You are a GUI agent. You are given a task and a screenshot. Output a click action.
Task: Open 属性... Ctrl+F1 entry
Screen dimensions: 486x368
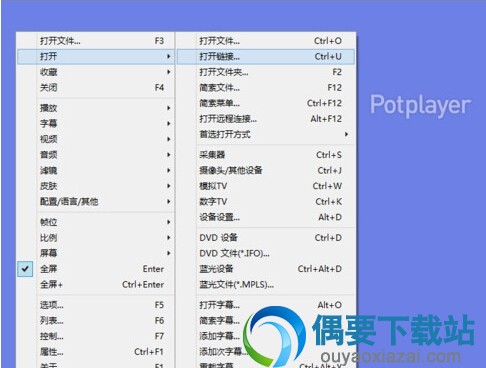95,352
